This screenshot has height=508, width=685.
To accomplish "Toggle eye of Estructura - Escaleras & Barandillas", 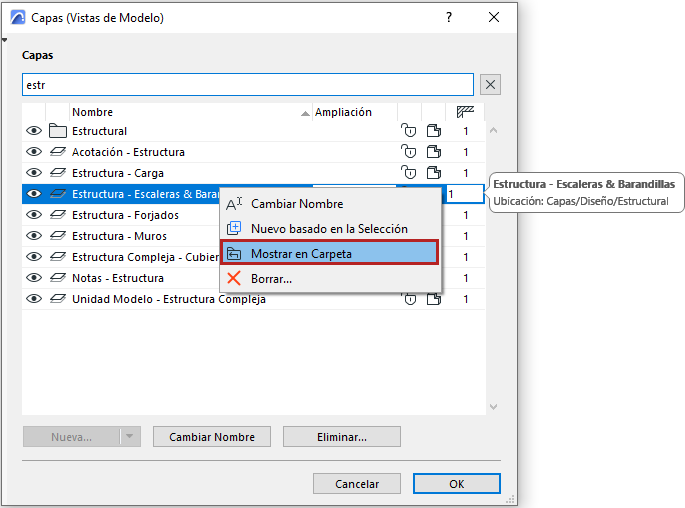I will [34, 194].
